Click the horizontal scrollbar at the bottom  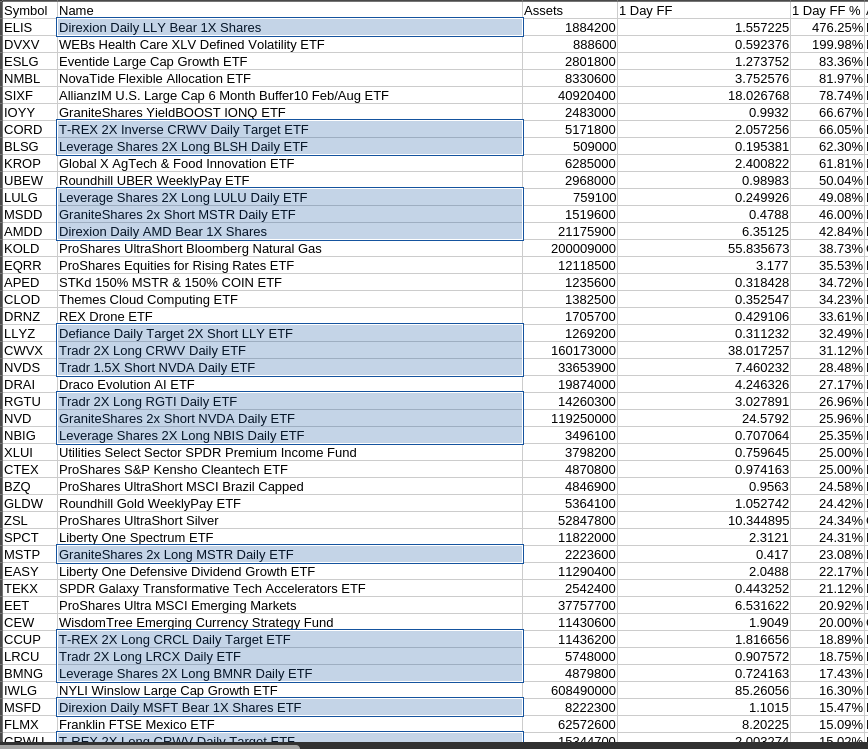[151, 746]
